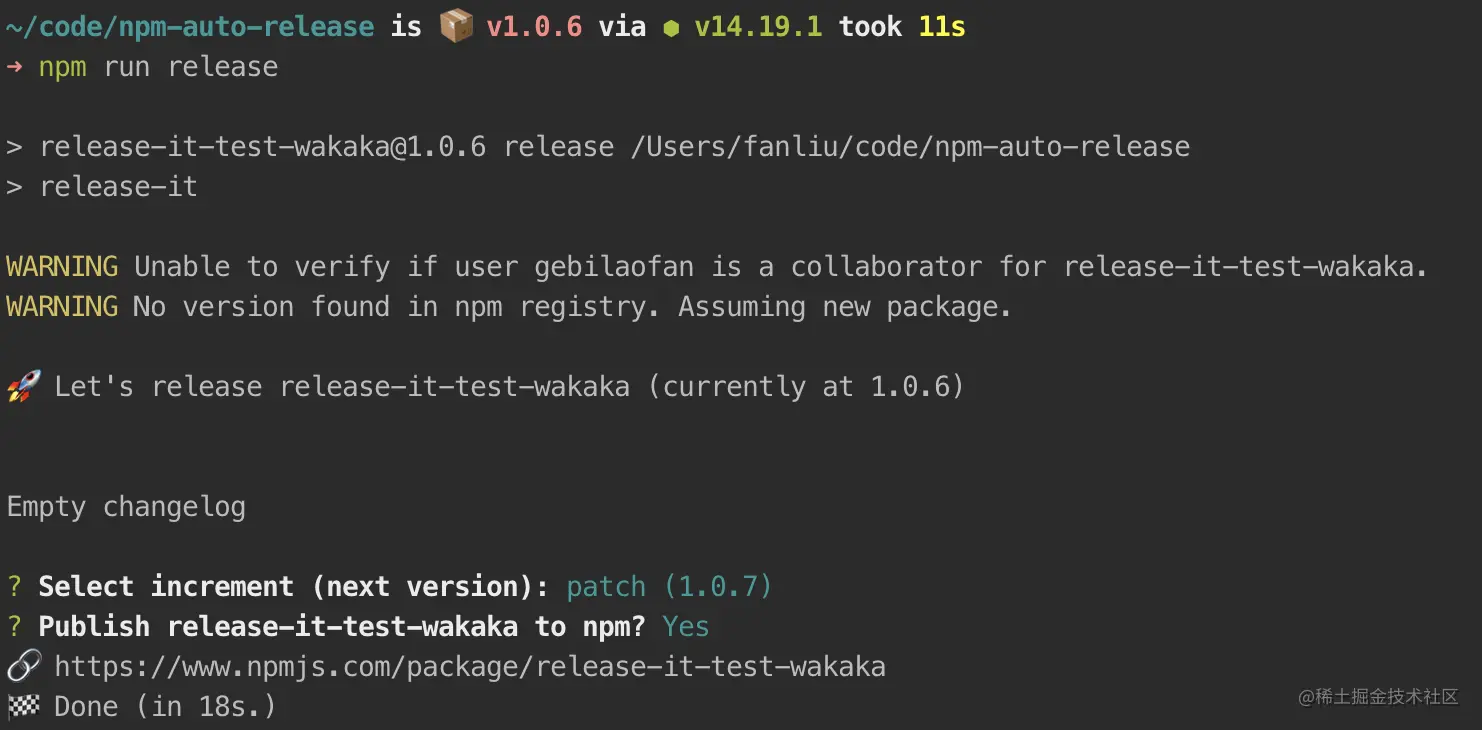The width and height of the screenshot is (1482, 730).
Task: Click the second WARNING label
Action: 62,307
